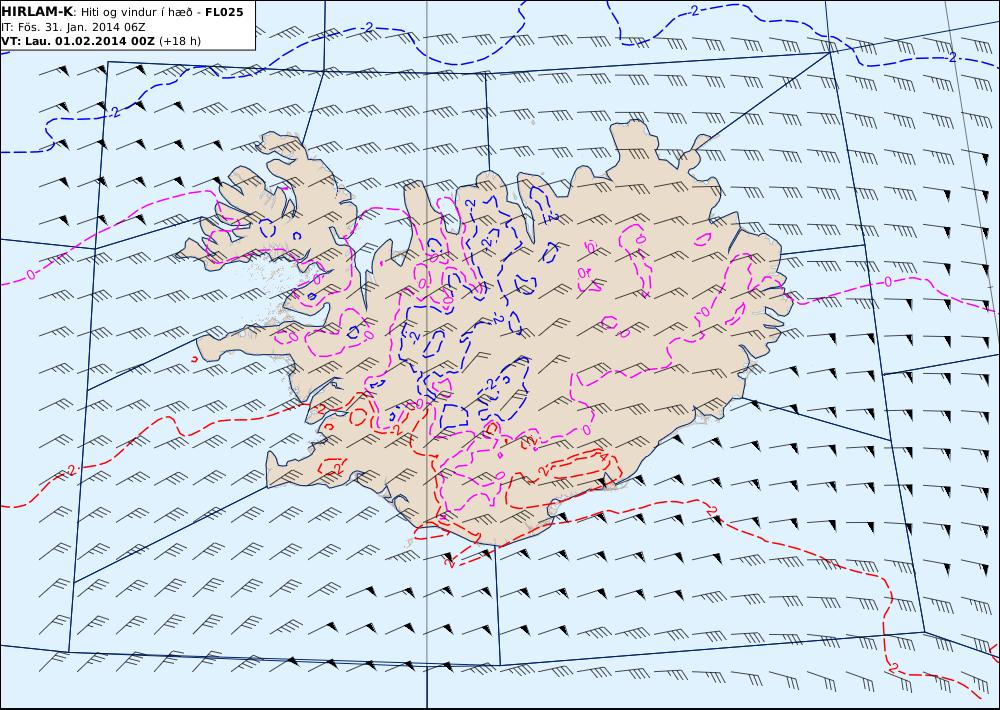Image resolution: width=1000 pixels, height=710 pixels.
Task: Click the '4' red temperature contour label
Action: coord(603,457)
